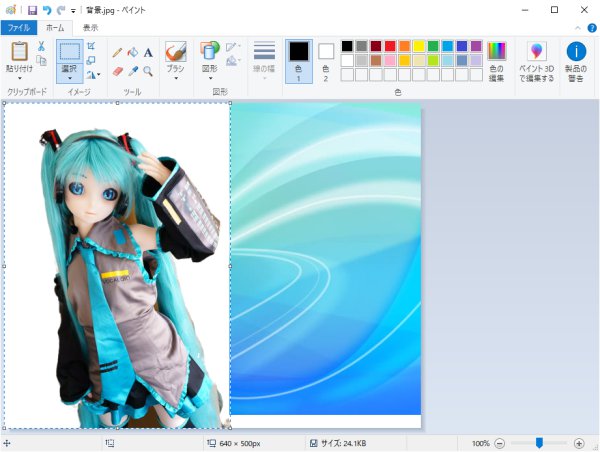Select the Eraser tool
This screenshot has height=452, width=600.
117,72
